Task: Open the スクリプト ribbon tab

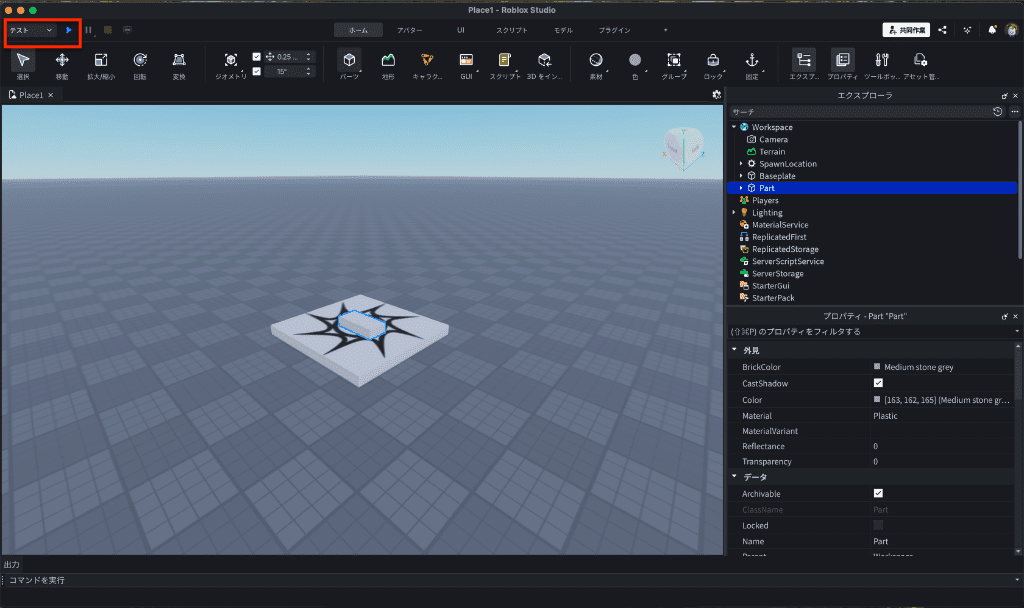Action: (x=511, y=30)
